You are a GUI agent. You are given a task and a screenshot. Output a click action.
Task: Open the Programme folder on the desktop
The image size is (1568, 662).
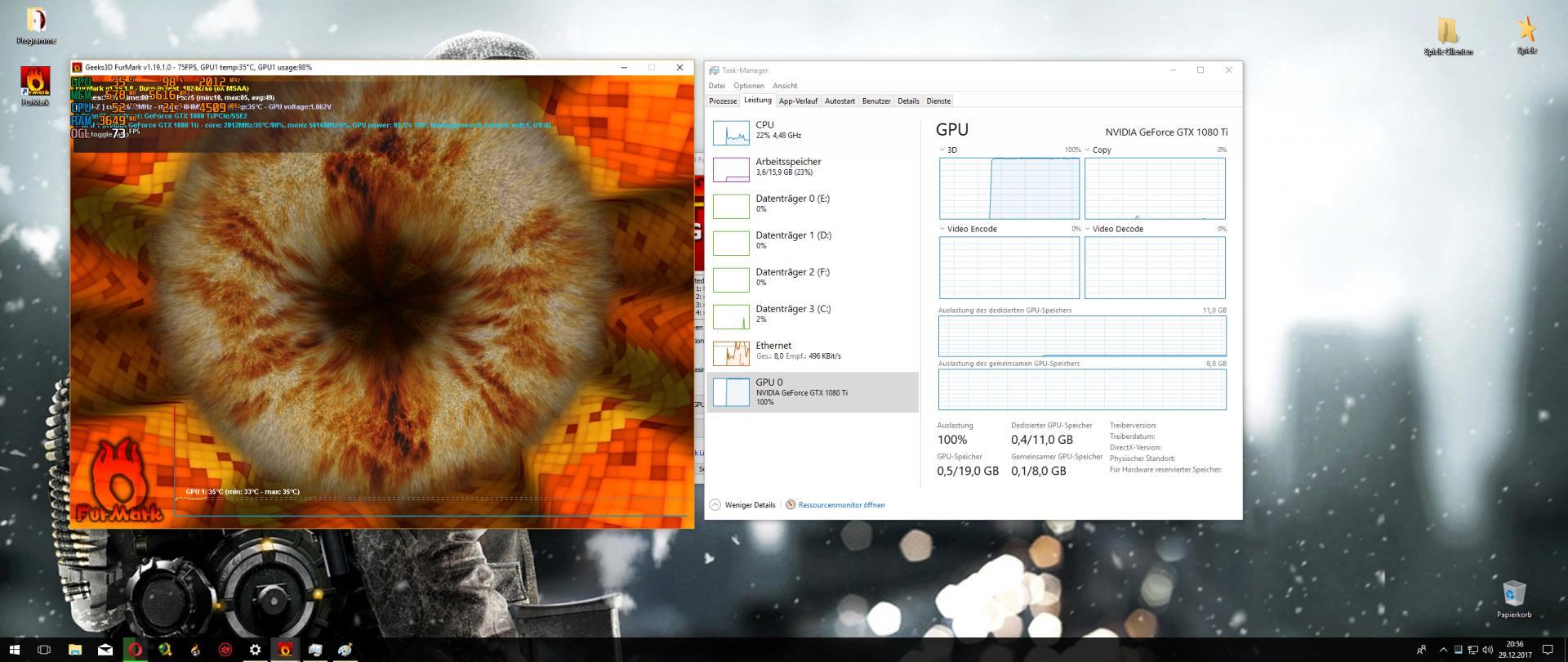tap(37, 25)
